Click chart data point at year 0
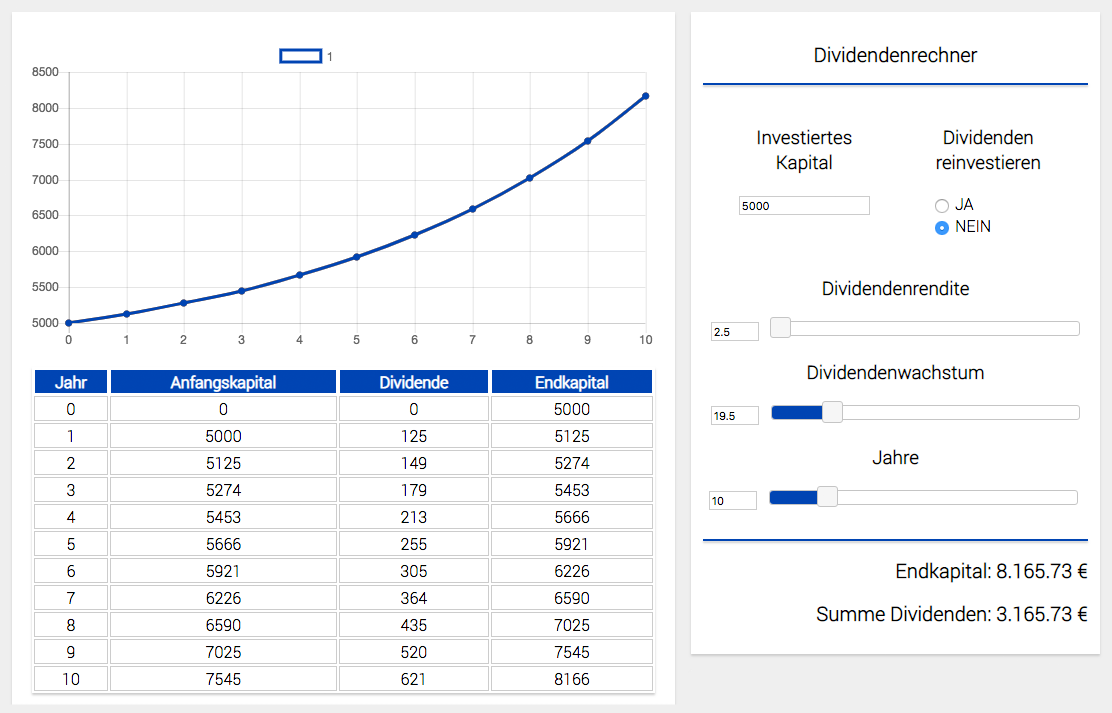 pos(69,323)
